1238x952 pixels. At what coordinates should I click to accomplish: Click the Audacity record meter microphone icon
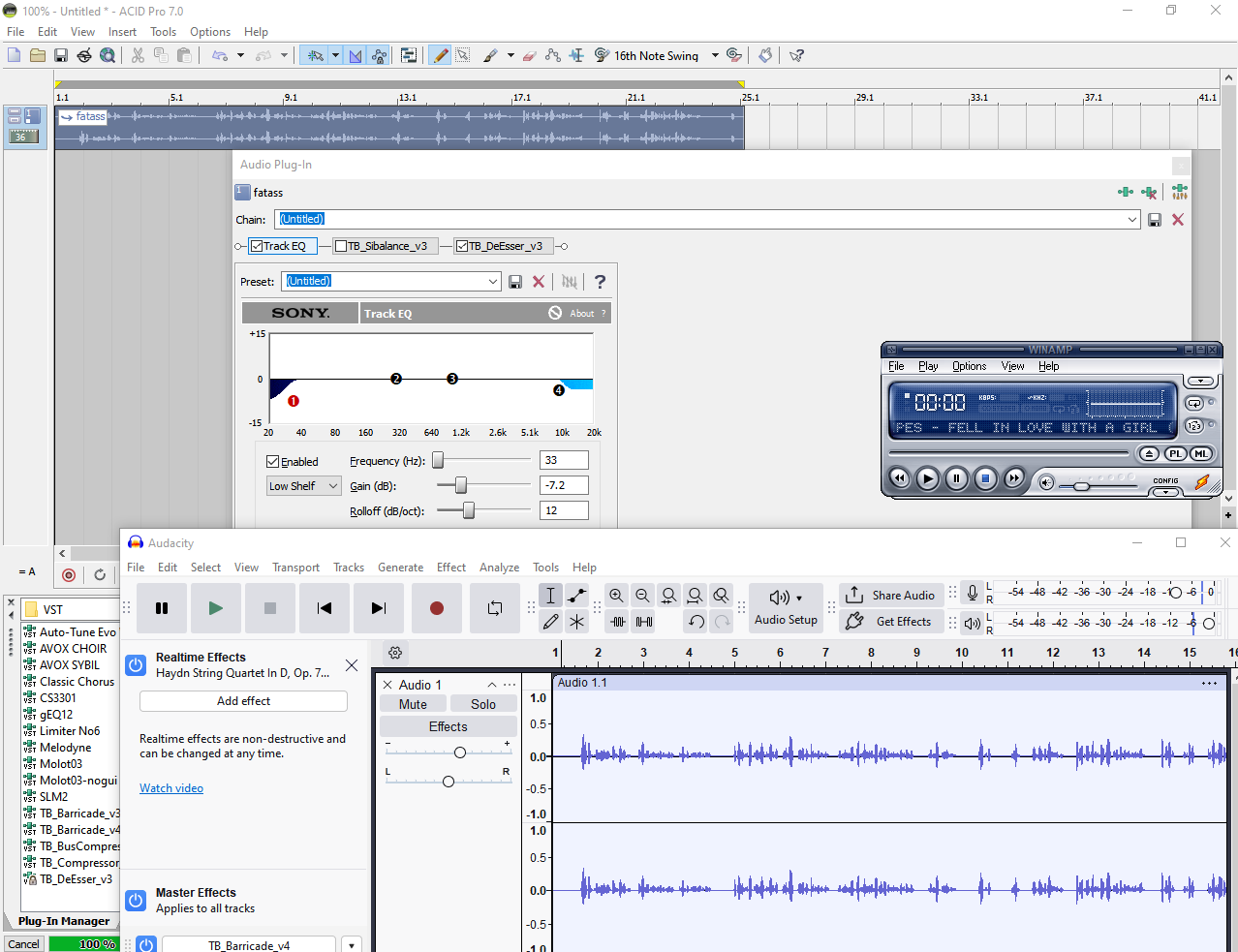coord(972,593)
